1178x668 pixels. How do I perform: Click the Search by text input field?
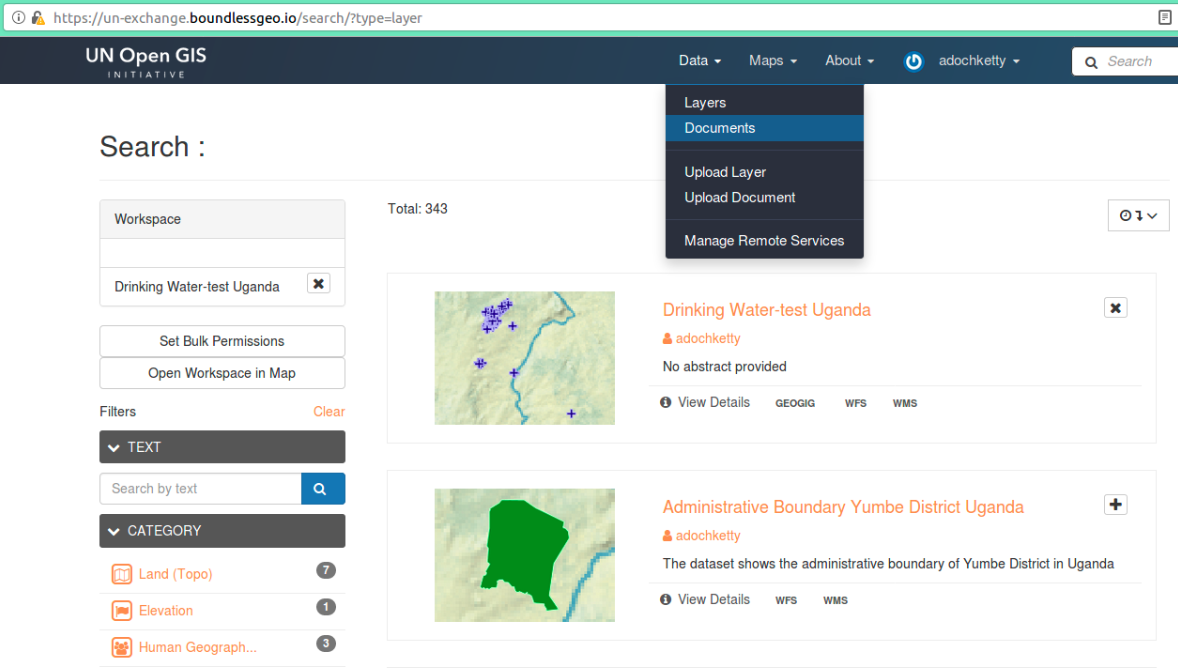pos(200,489)
